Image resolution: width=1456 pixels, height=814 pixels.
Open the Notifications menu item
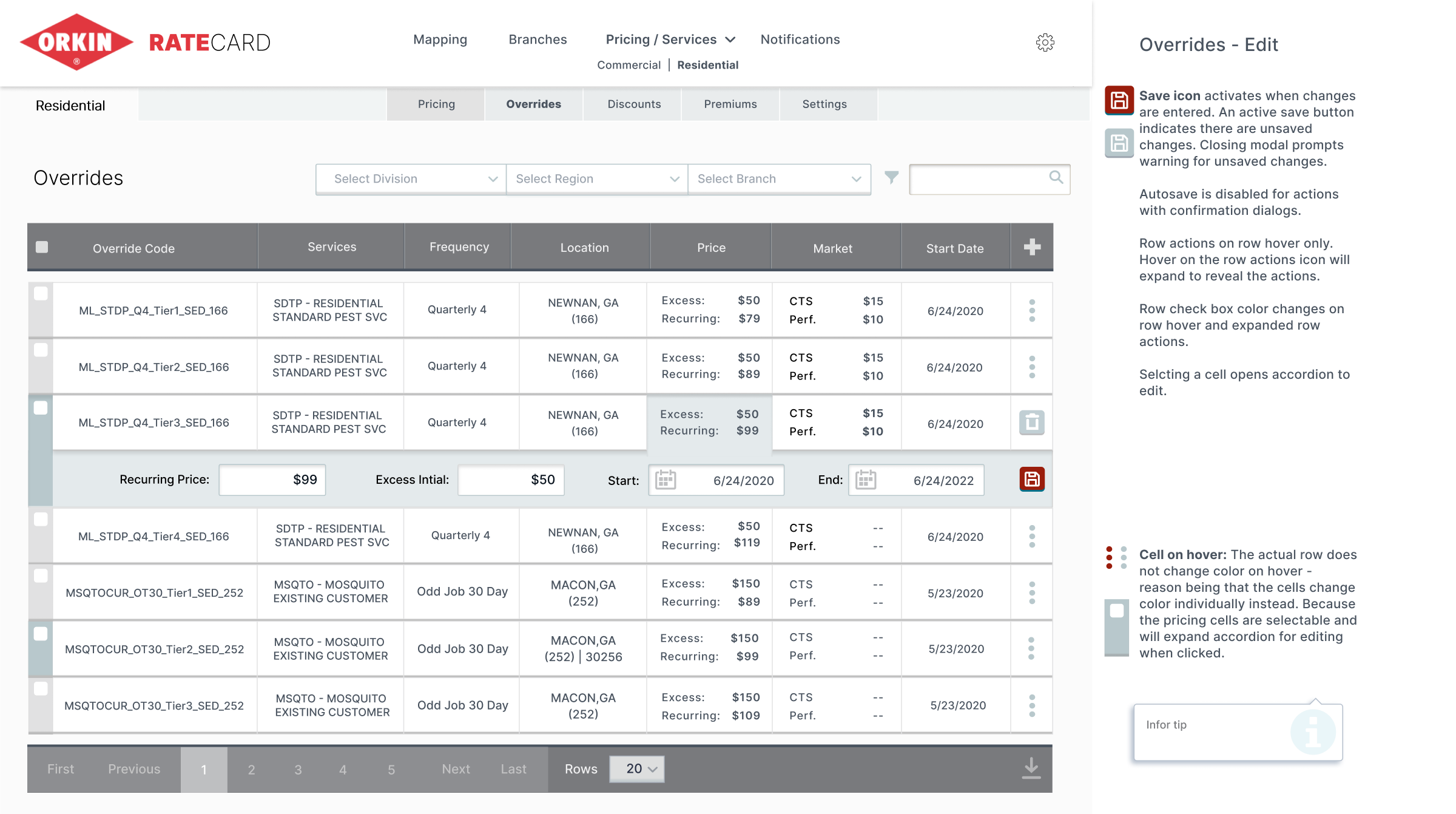[x=800, y=39]
